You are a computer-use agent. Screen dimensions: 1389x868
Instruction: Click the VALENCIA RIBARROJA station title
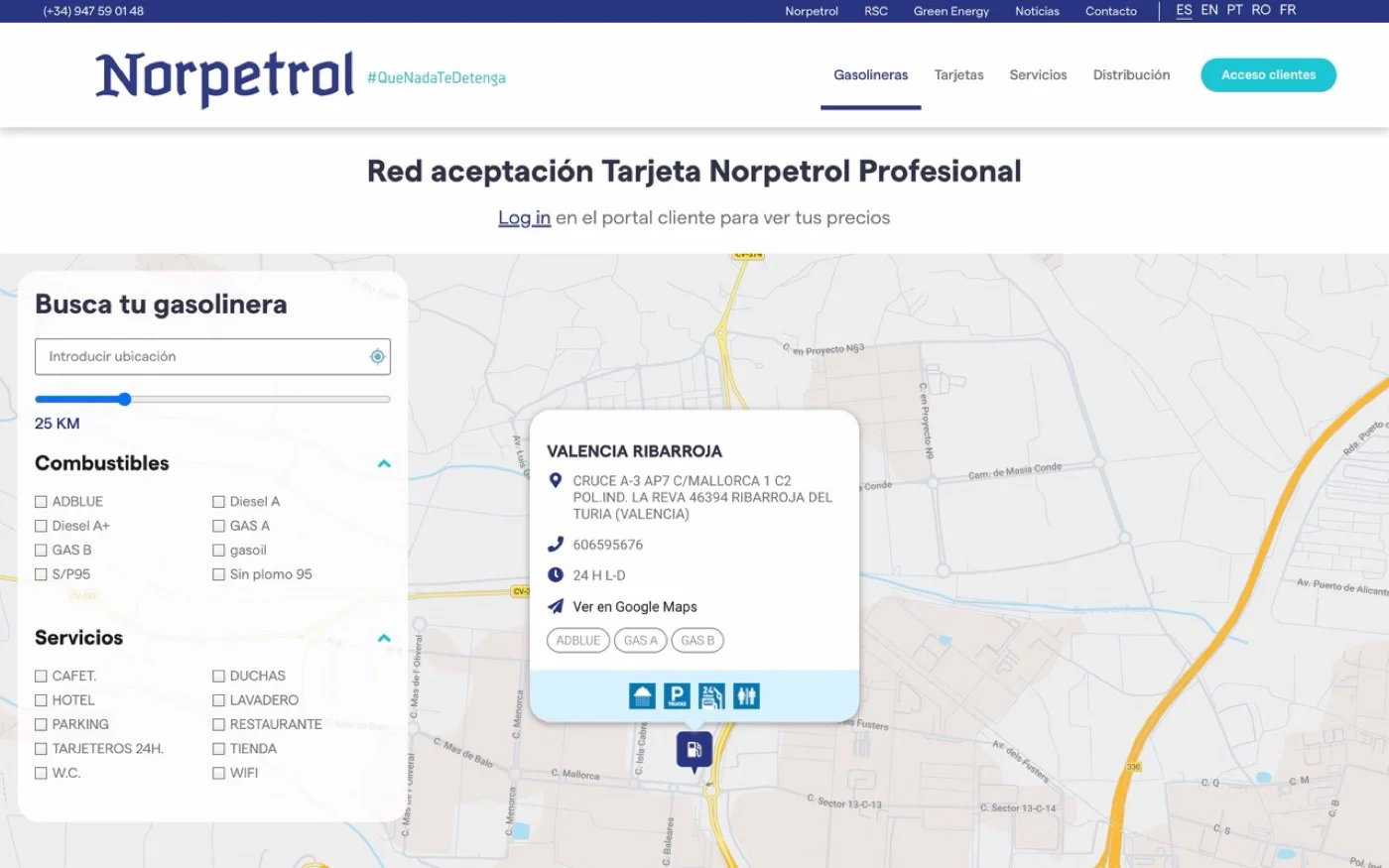pyautogui.click(x=634, y=451)
